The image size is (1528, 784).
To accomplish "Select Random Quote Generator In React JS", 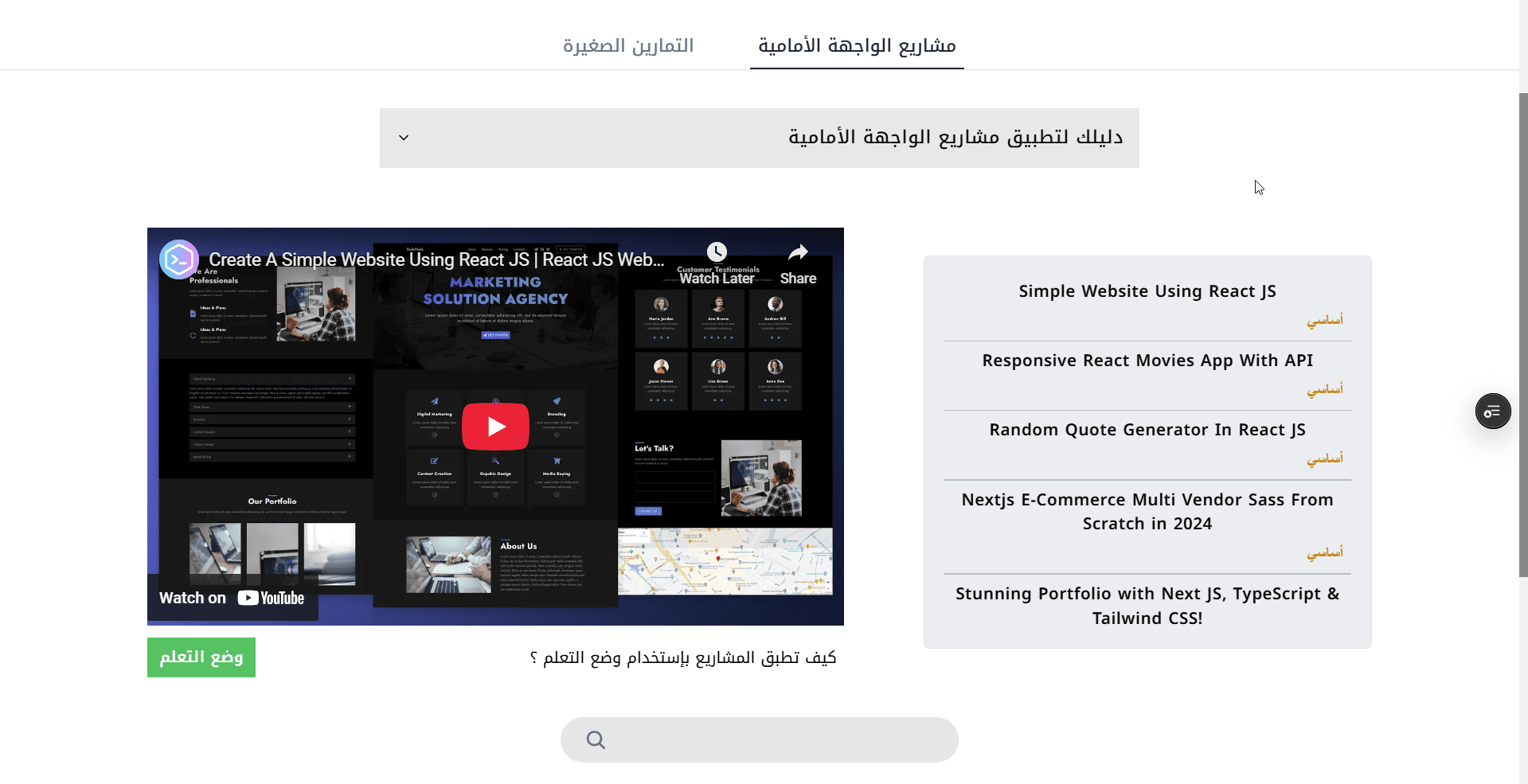I will click(x=1147, y=430).
